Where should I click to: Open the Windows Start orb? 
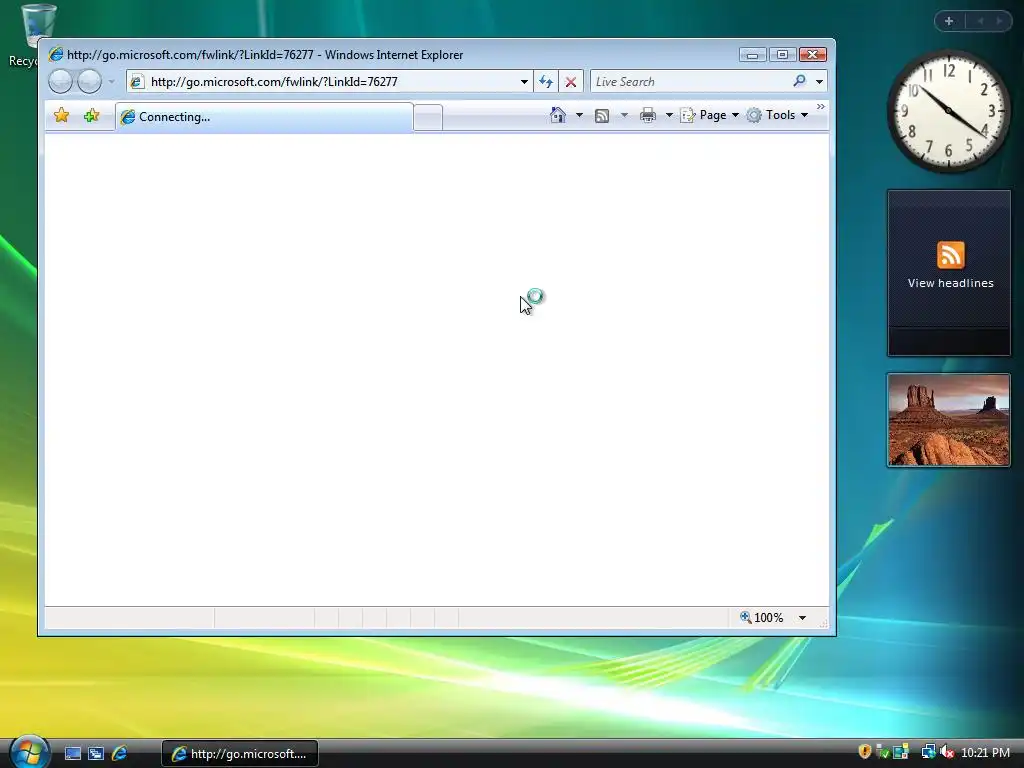click(30, 751)
